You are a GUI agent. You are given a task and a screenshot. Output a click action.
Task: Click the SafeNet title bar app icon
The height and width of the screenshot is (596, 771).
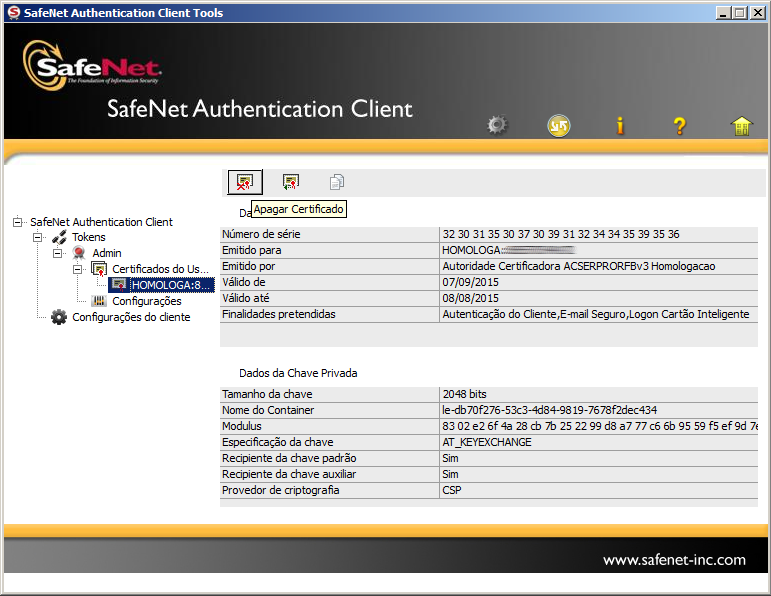tap(14, 12)
